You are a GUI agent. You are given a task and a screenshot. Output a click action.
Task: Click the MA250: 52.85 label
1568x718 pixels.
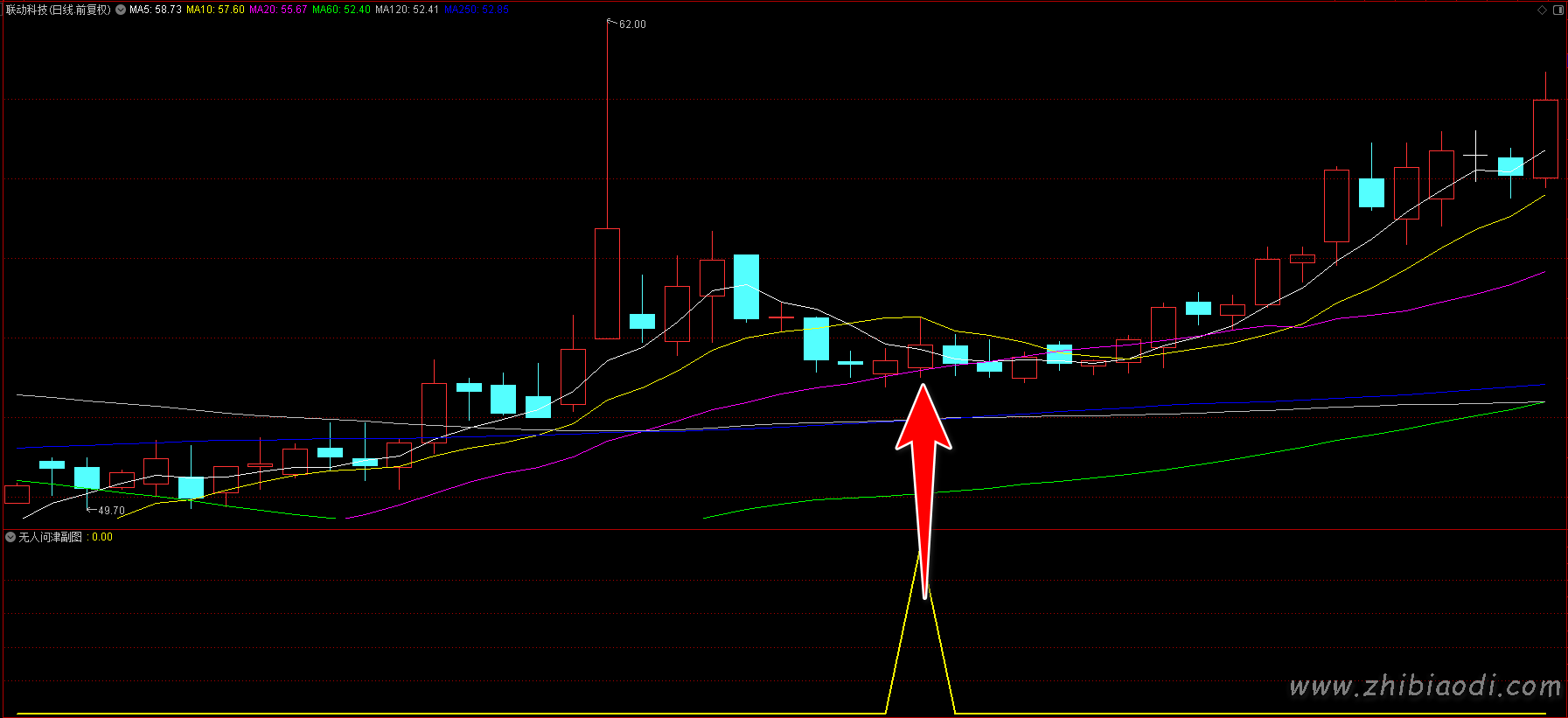(477, 10)
